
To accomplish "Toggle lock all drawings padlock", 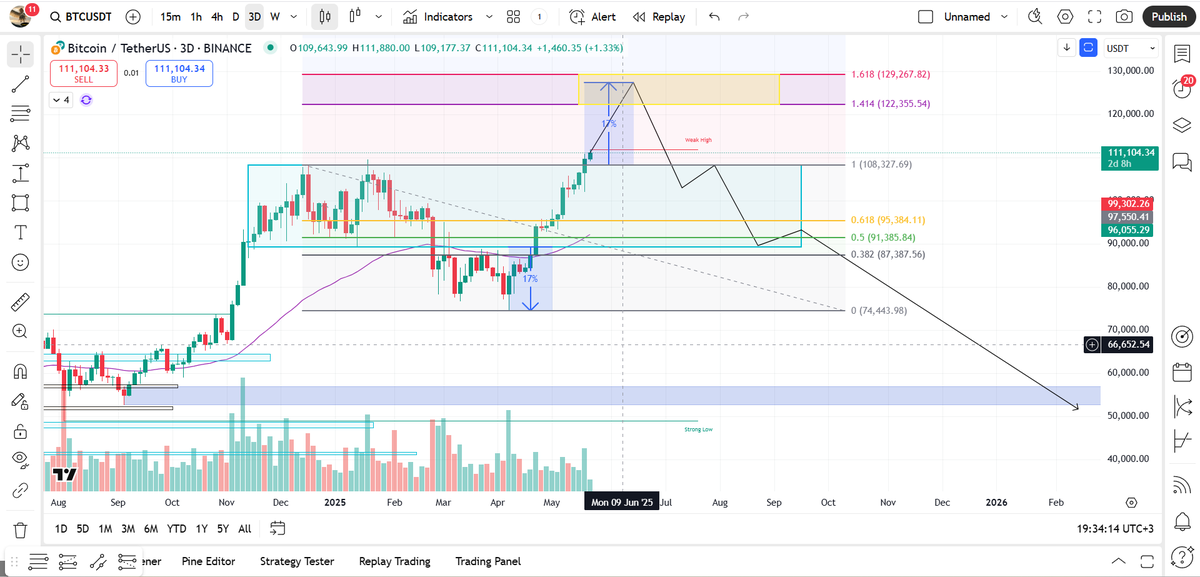I will [x=20, y=431].
